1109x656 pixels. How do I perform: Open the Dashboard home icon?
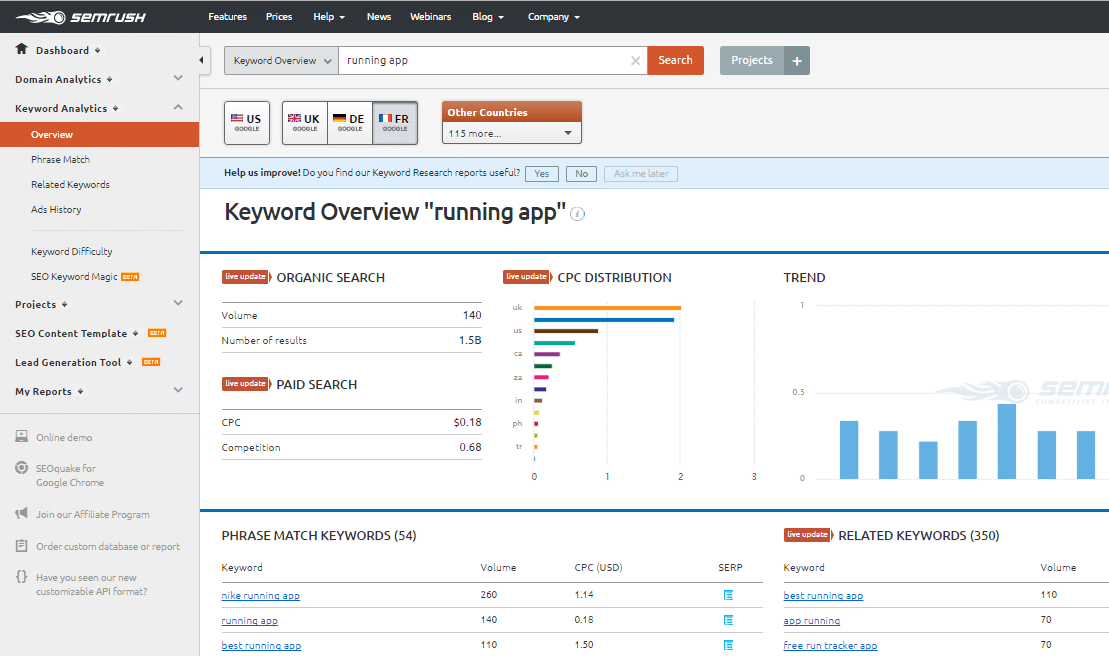pyautogui.click(x=21, y=49)
